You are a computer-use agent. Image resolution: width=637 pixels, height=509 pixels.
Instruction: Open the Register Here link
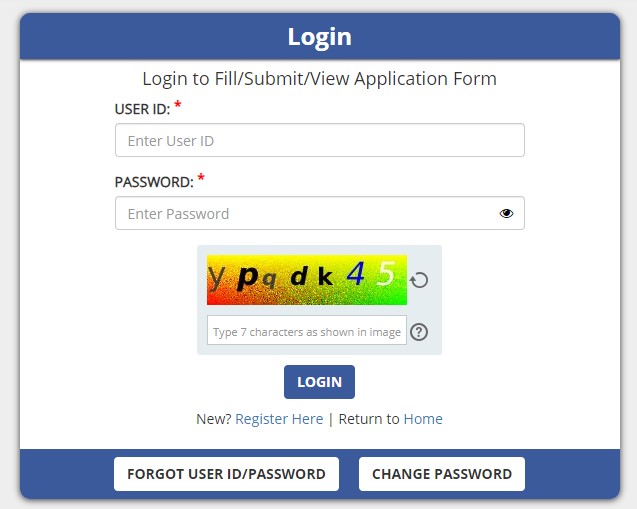279,419
